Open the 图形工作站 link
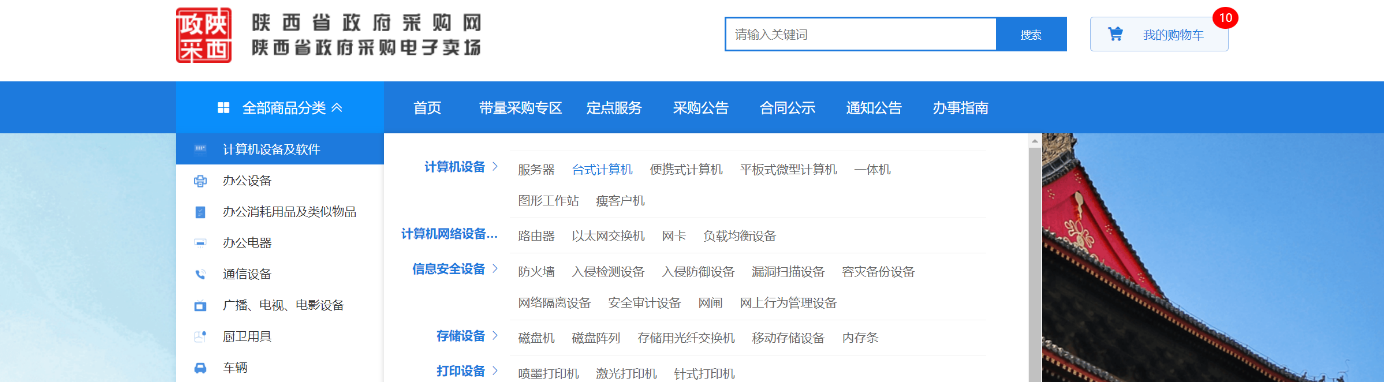The height and width of the screenshot is (382, 1384). pos(548,200)
